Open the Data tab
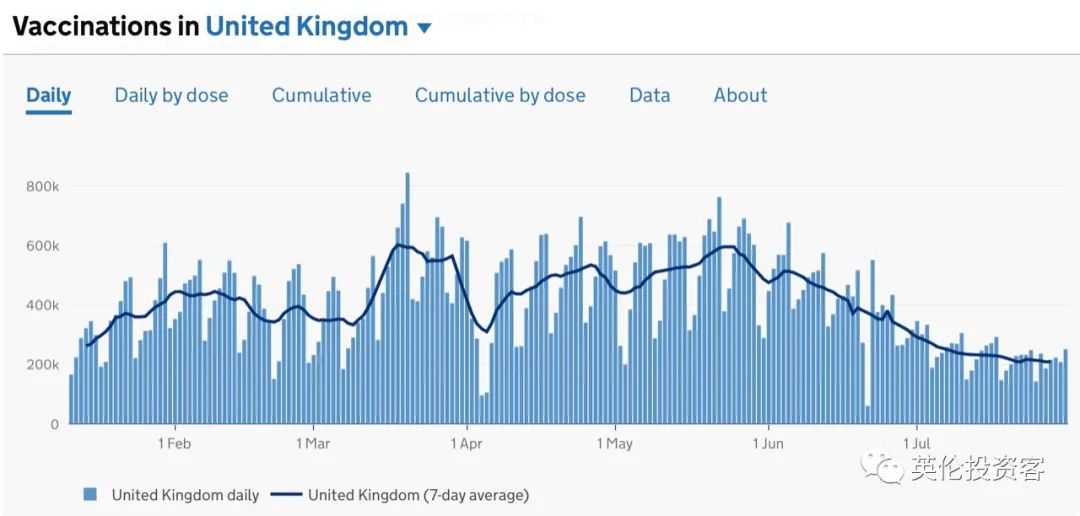This screenshot has height=516, width=1080. coord(649,96)
